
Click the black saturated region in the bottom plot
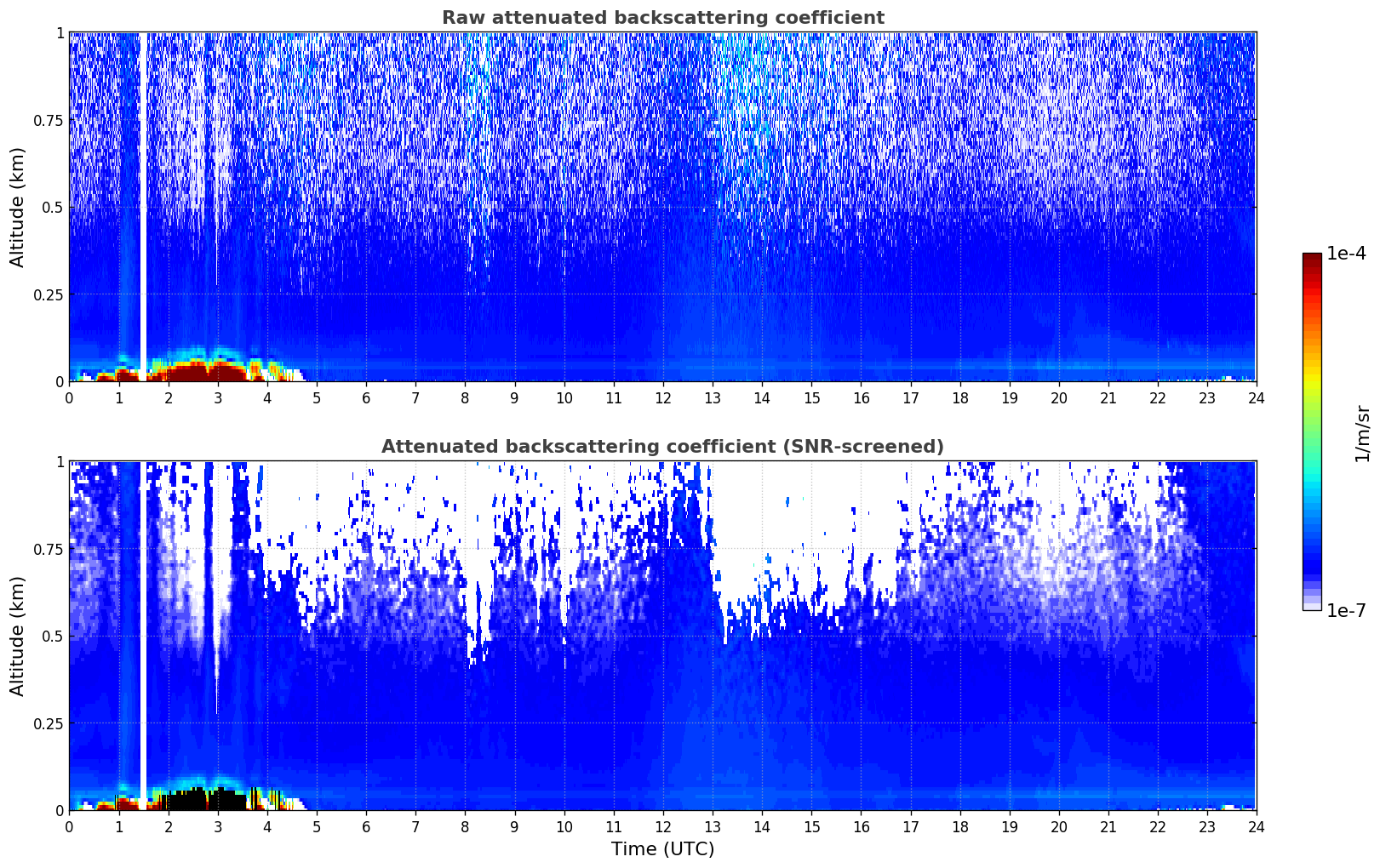[204, 800]
